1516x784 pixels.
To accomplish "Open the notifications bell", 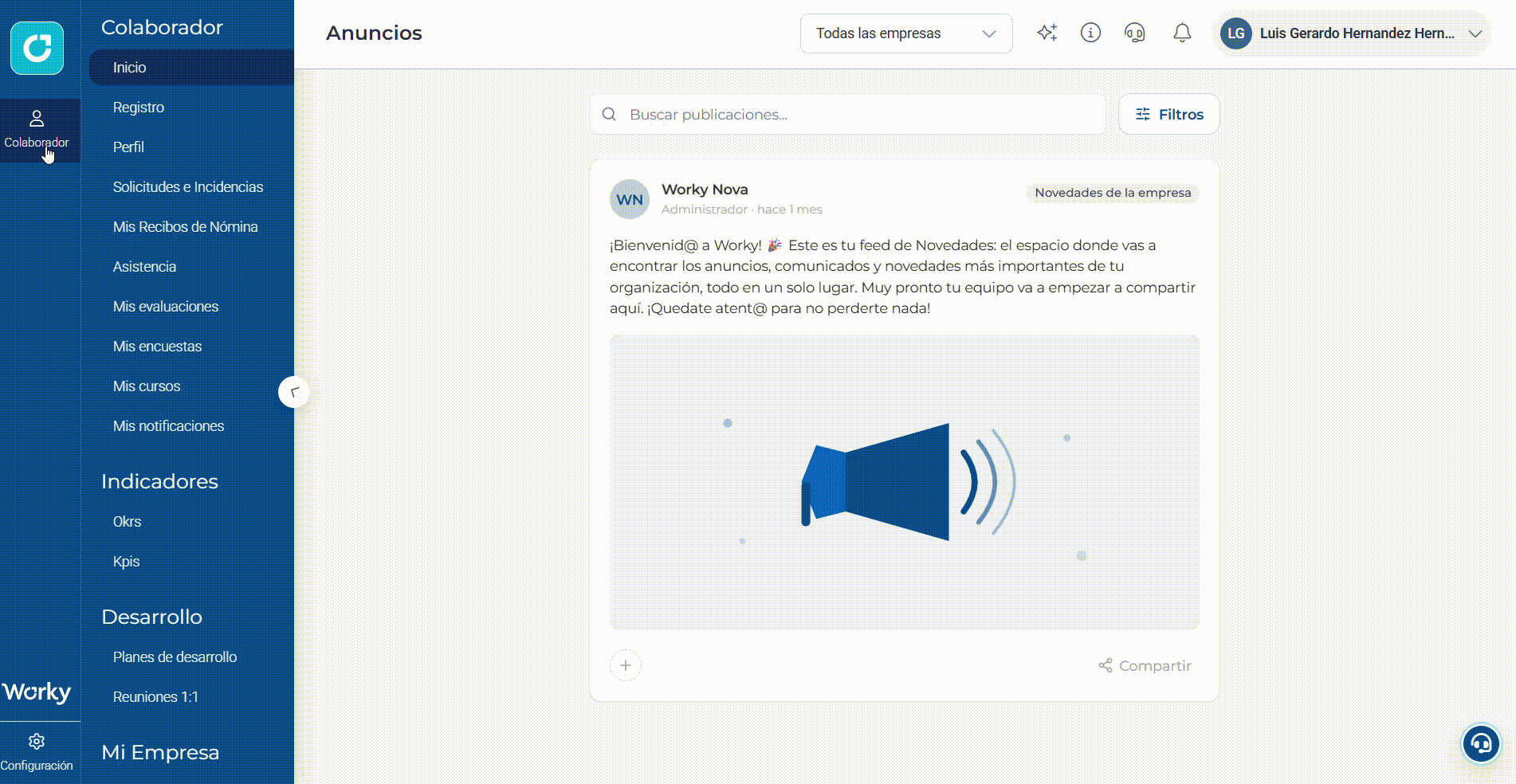I will coord(1182,33).
